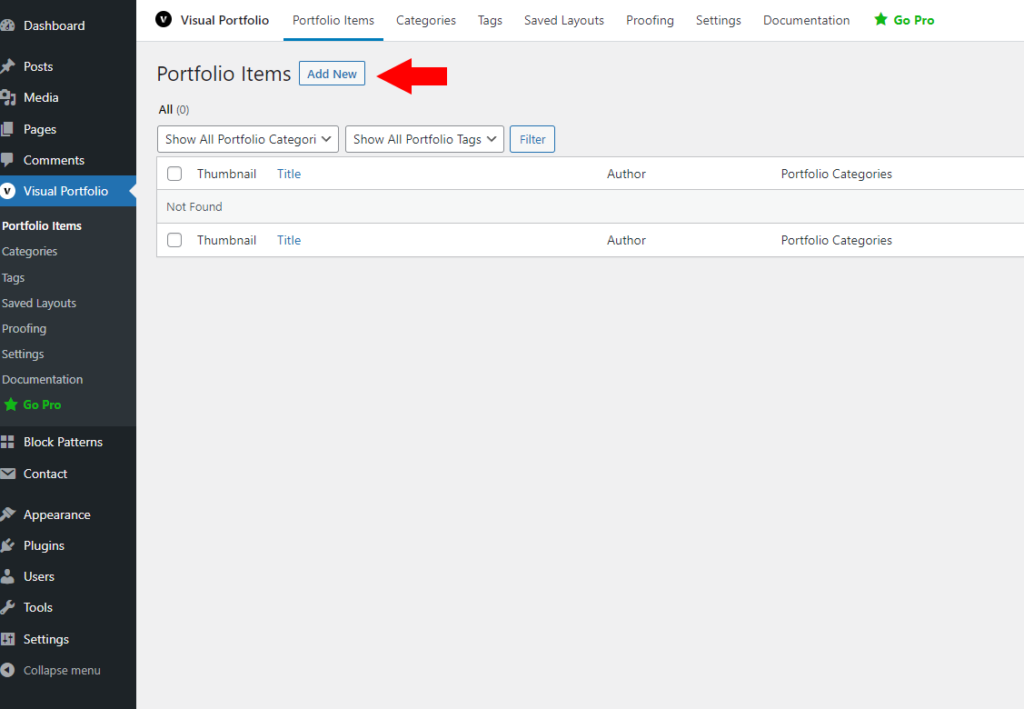Image resolution: width=1024 pixels, height=709 pixels.
Task: Click the Title link in table footer
Action: [x=289, y=240]
